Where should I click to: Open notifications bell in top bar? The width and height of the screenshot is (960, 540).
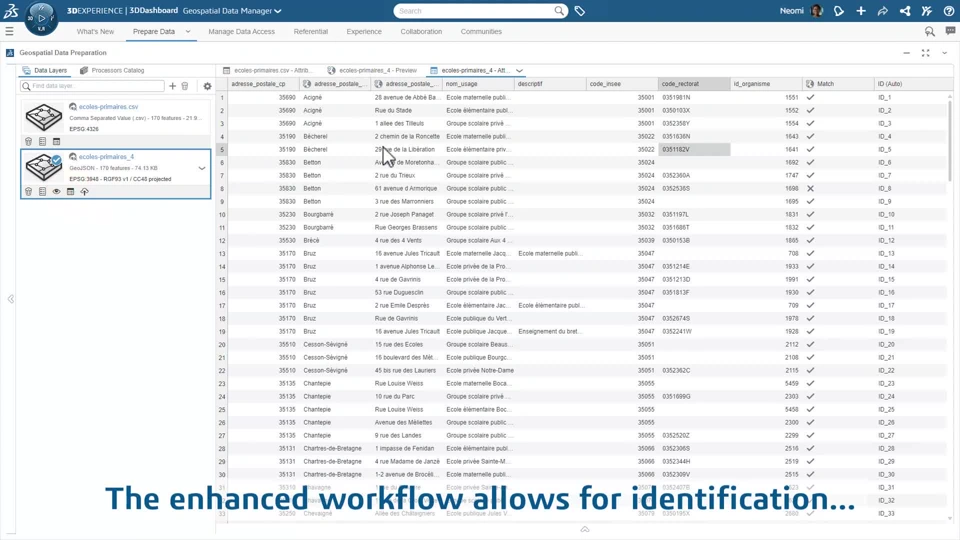coord(839,11)
